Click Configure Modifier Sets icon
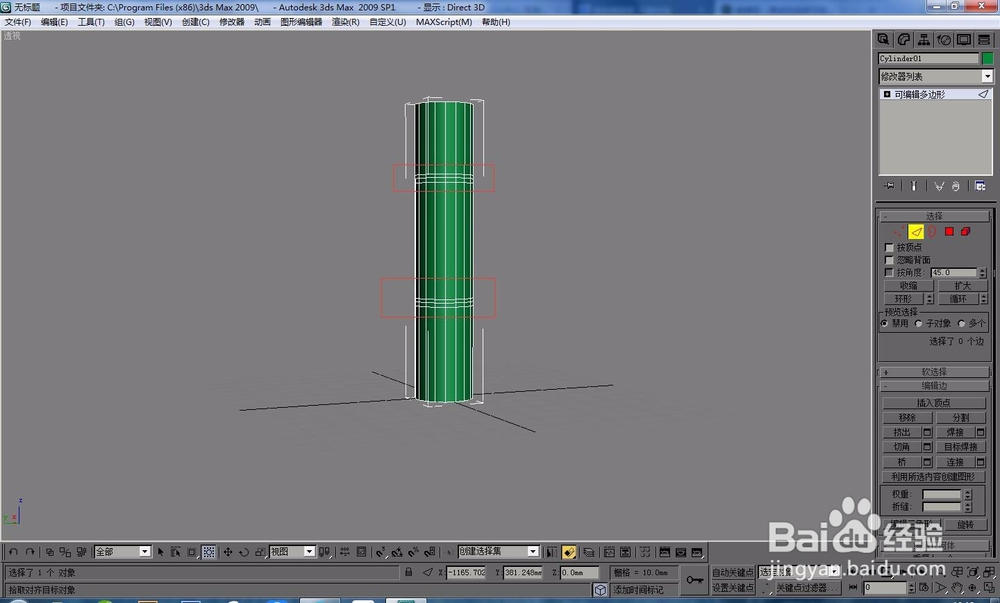Image resolution: width=1000 pixels, height=603 pixels. pyautogui.click(x=980, y=186)
